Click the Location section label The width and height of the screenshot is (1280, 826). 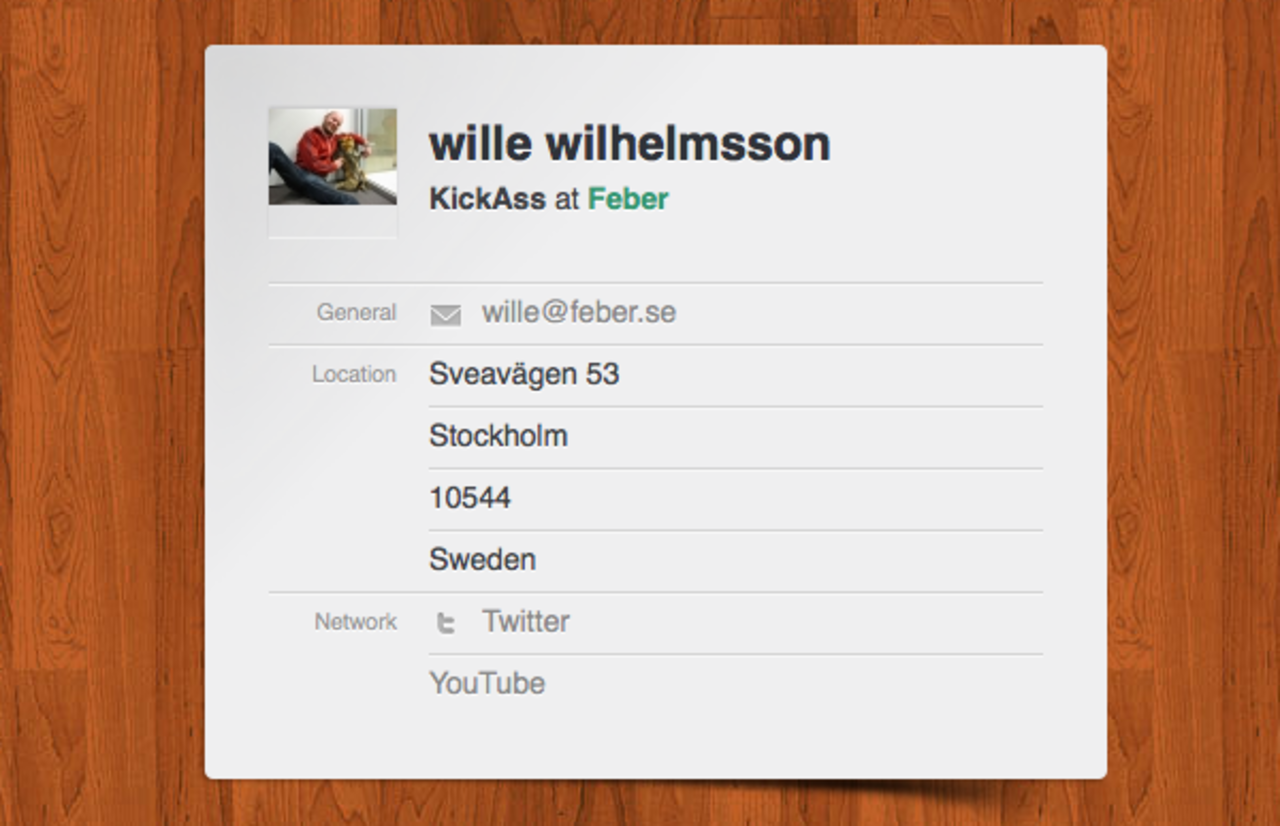tap(354, 374)
